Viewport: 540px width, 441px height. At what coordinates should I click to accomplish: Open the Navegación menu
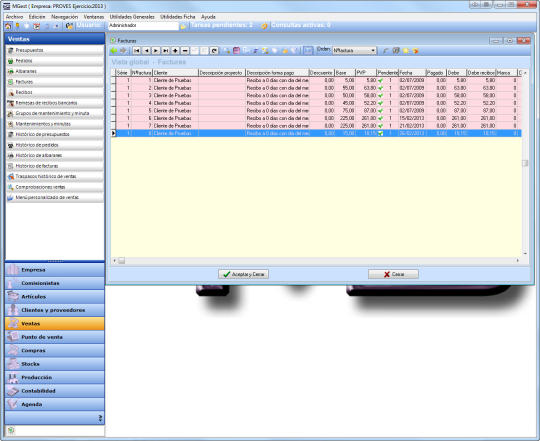(64, 17)
